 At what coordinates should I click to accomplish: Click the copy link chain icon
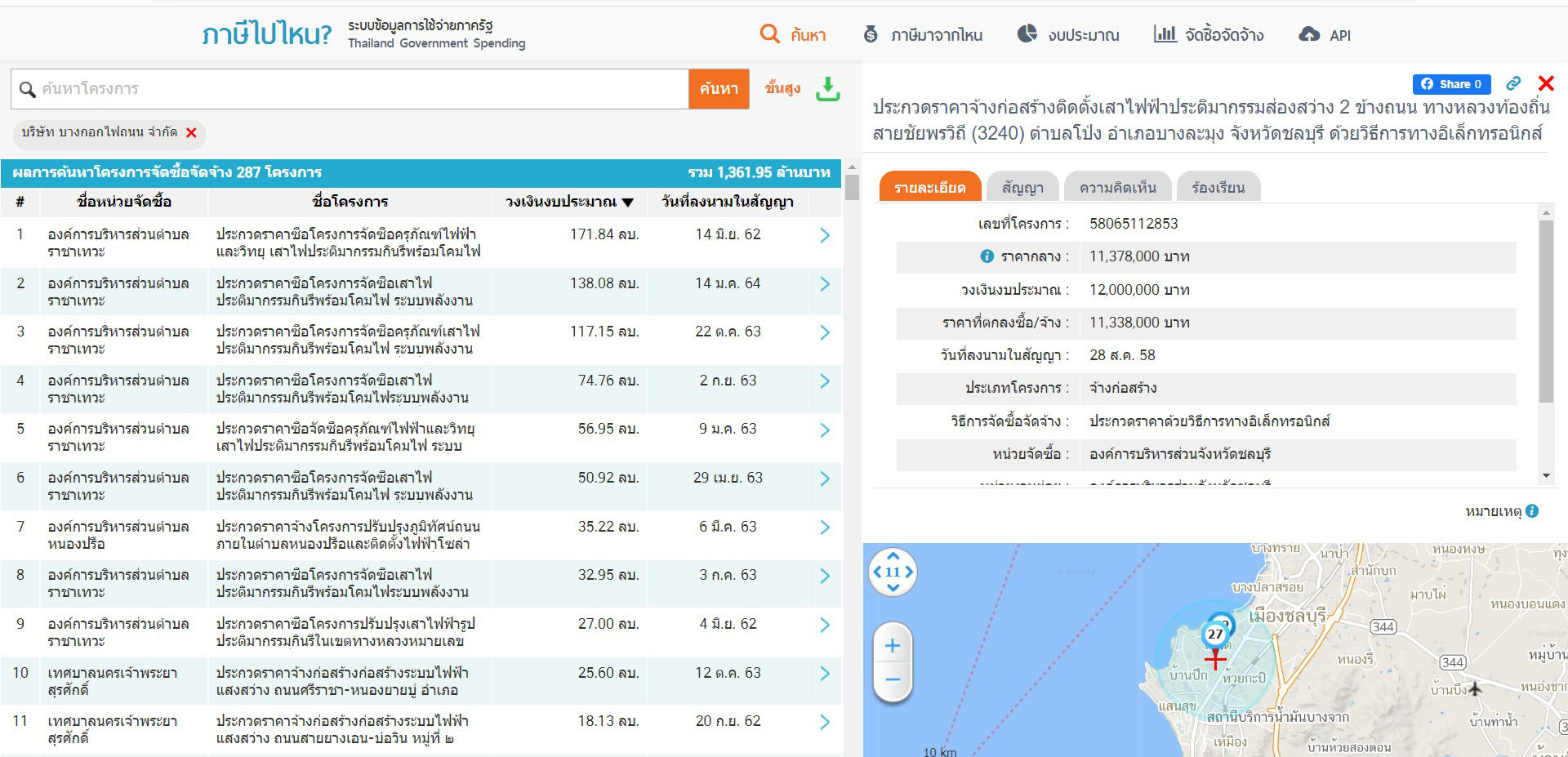coord(1513,83)
